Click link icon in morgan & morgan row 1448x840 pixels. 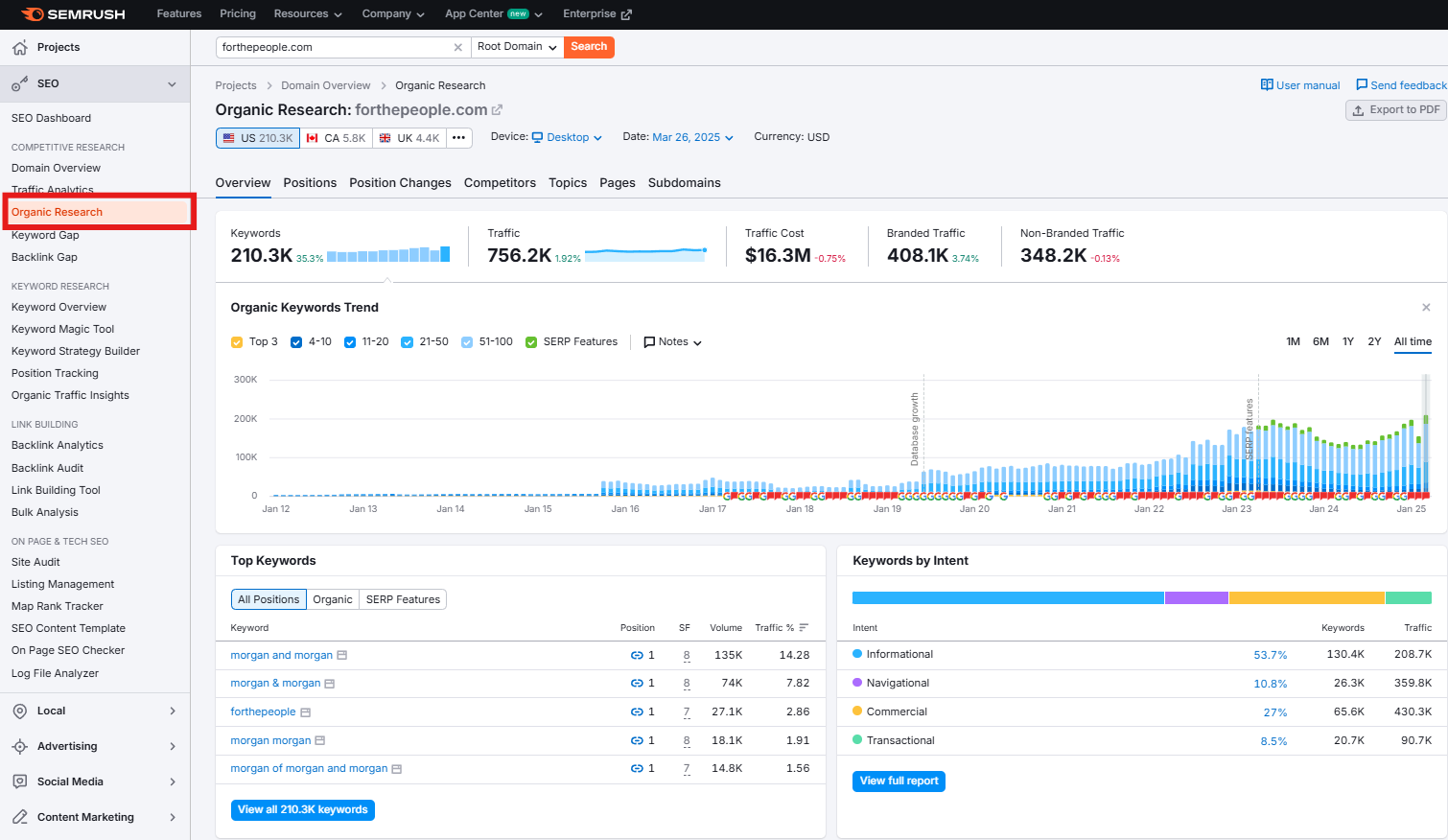pyautogui.click(x=637, y=684)
